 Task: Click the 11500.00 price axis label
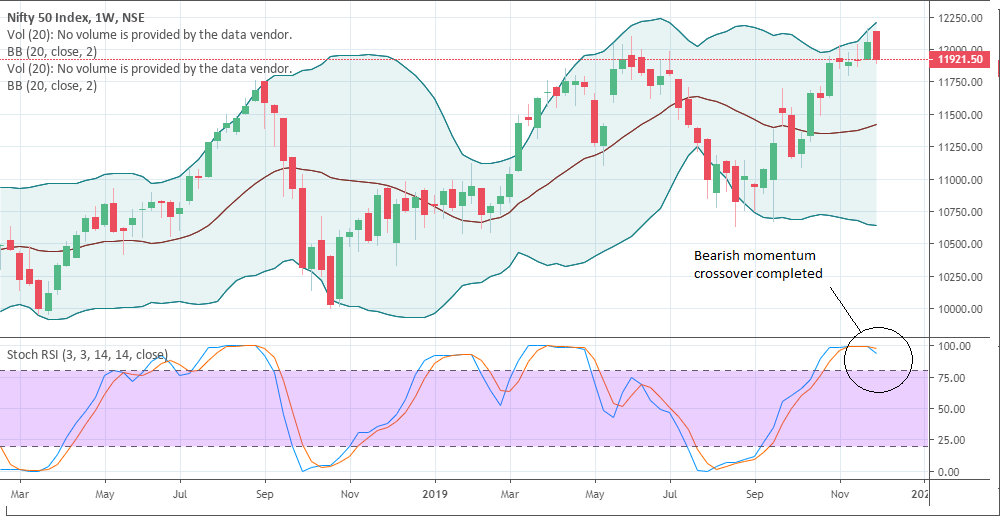[x=960, y=115]
